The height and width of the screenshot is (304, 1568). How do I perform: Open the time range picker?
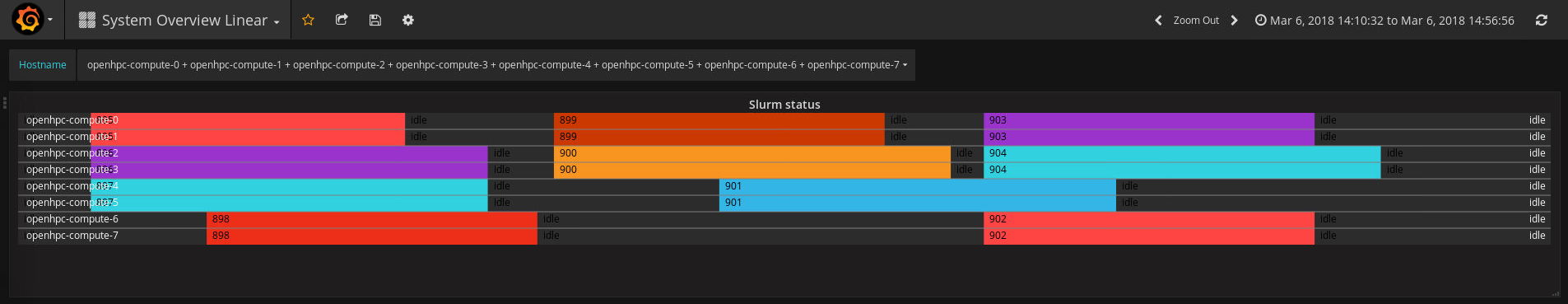1384,21
